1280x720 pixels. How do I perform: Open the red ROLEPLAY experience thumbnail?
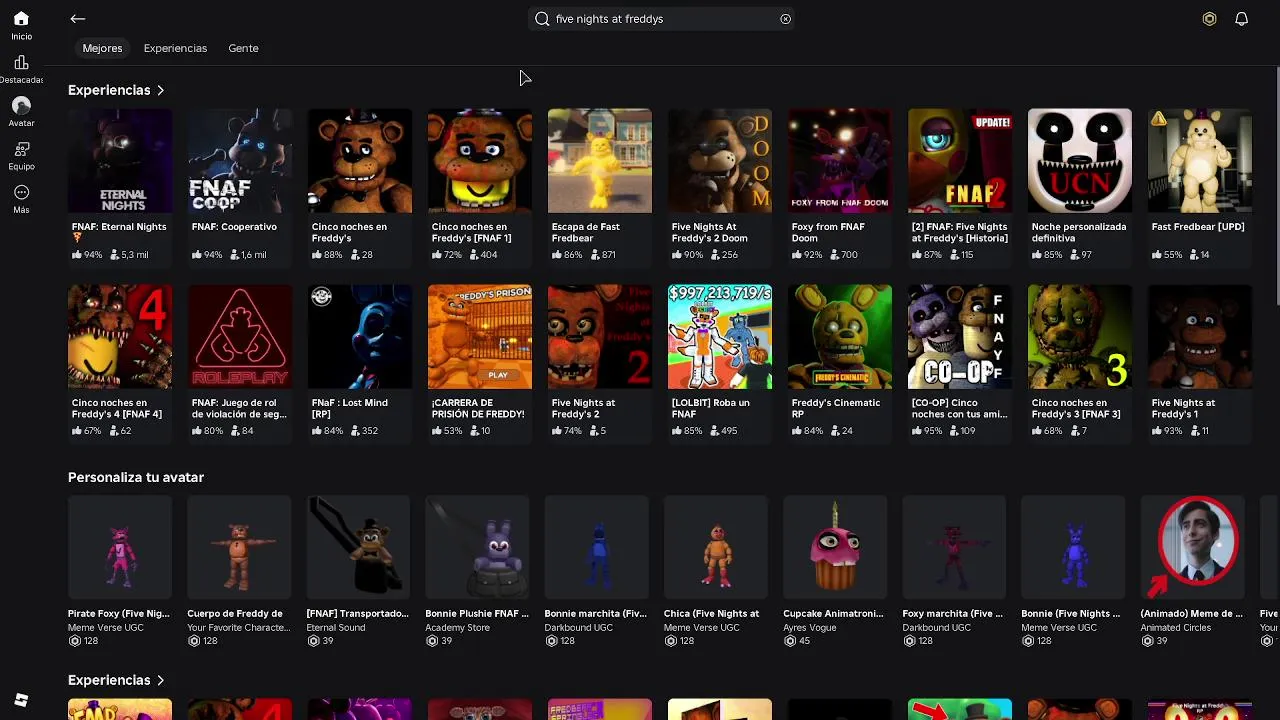240,336
